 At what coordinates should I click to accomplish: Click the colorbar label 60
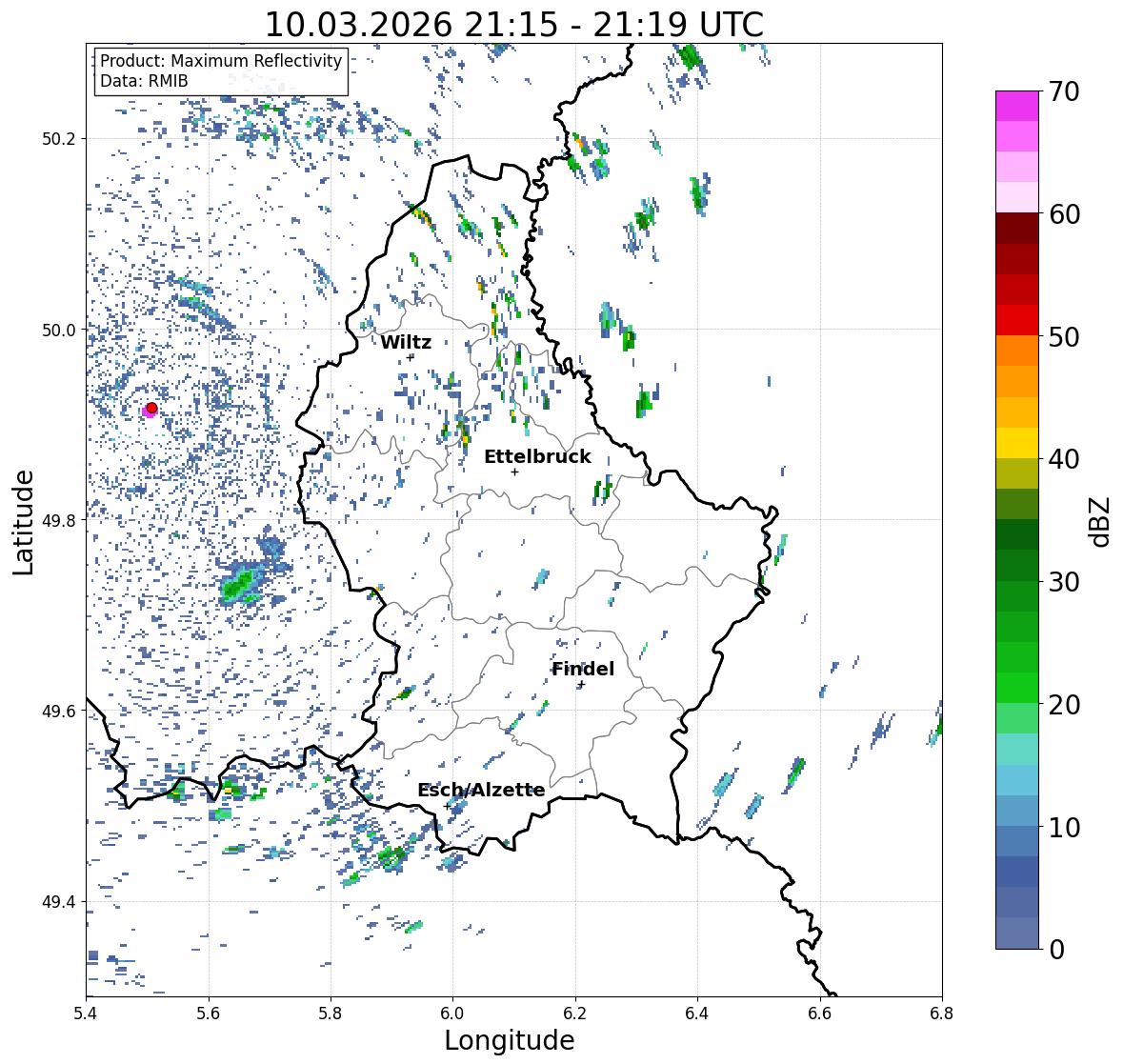pos(1064,214)
